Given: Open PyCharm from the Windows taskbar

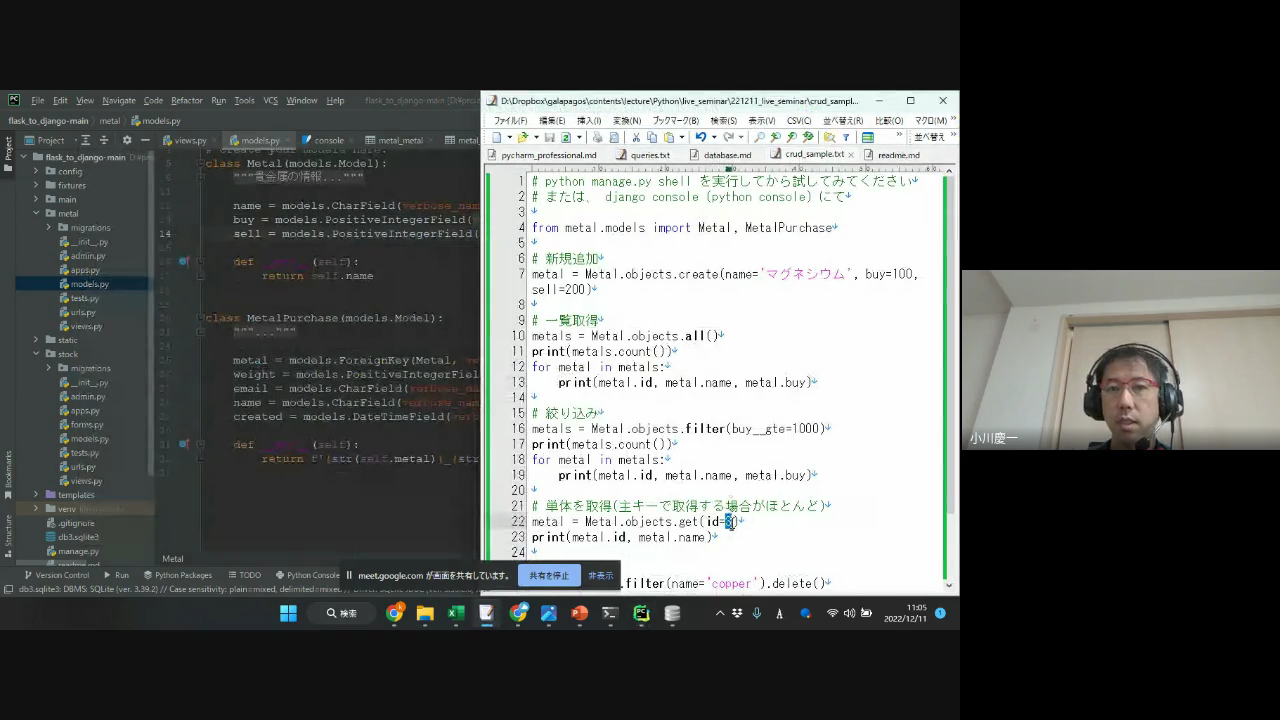Looking at the screenshot, I should (x=641, y=613).
